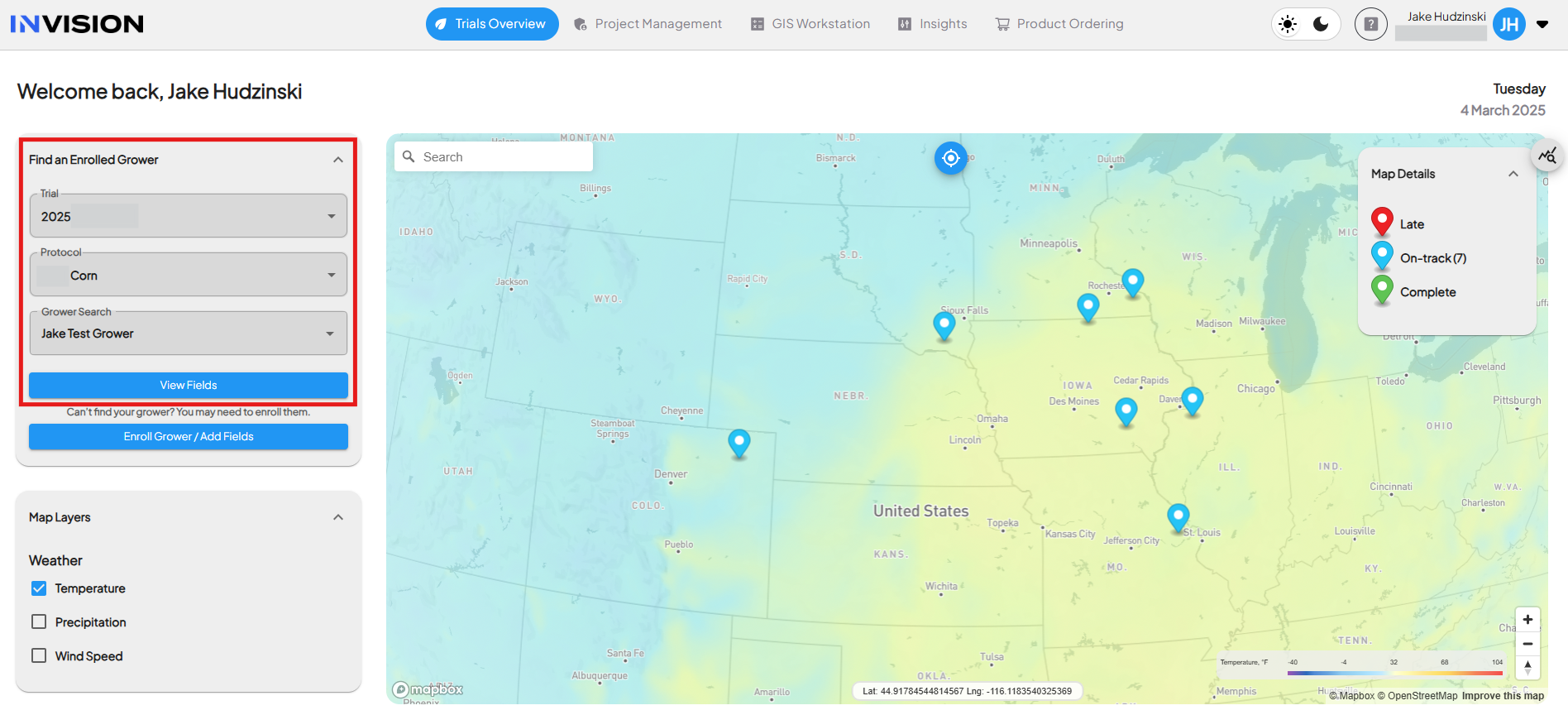Switch to dark mode moon icon
Image resolution: width=1568 pixels, height=715 pixels.
[1321, 24]
